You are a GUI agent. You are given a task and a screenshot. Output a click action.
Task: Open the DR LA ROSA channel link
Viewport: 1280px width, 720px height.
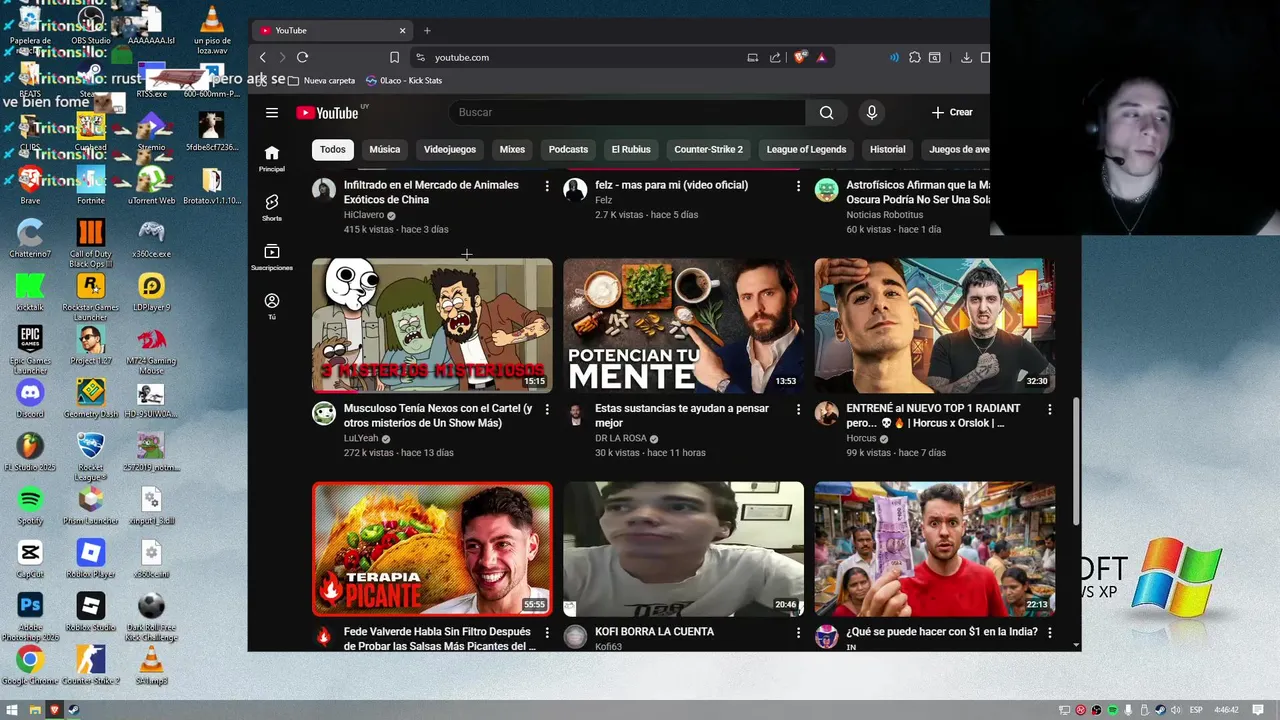[x=621, y=438]
